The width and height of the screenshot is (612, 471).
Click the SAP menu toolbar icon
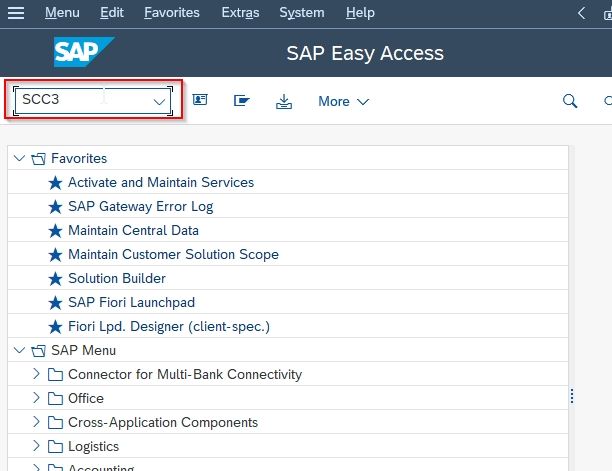242,101
